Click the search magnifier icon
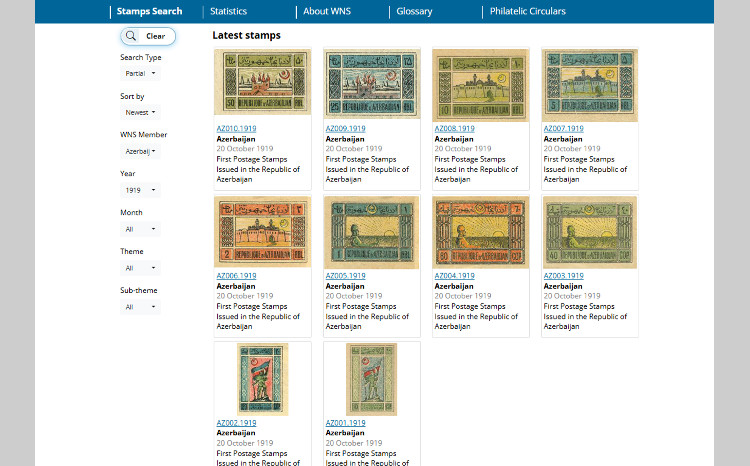 [x=131, y=36]
